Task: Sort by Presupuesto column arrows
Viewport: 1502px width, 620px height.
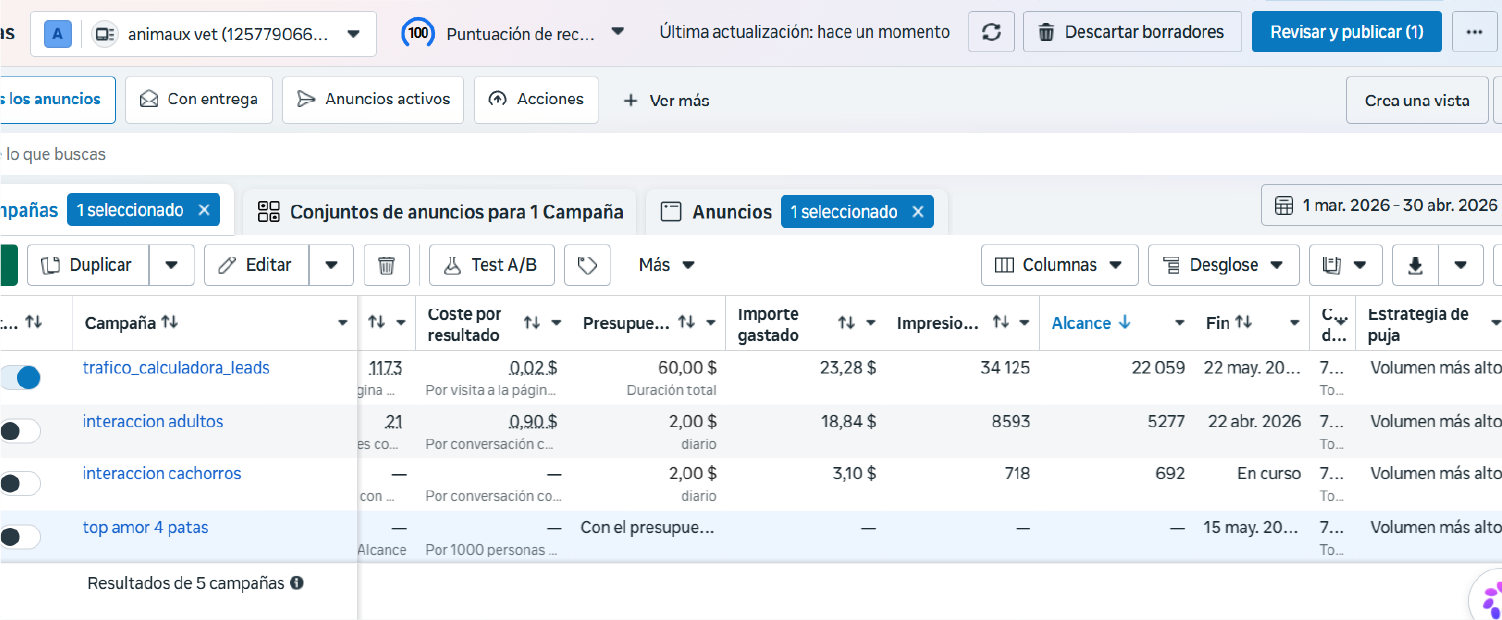Action: (x=687, y=323)
